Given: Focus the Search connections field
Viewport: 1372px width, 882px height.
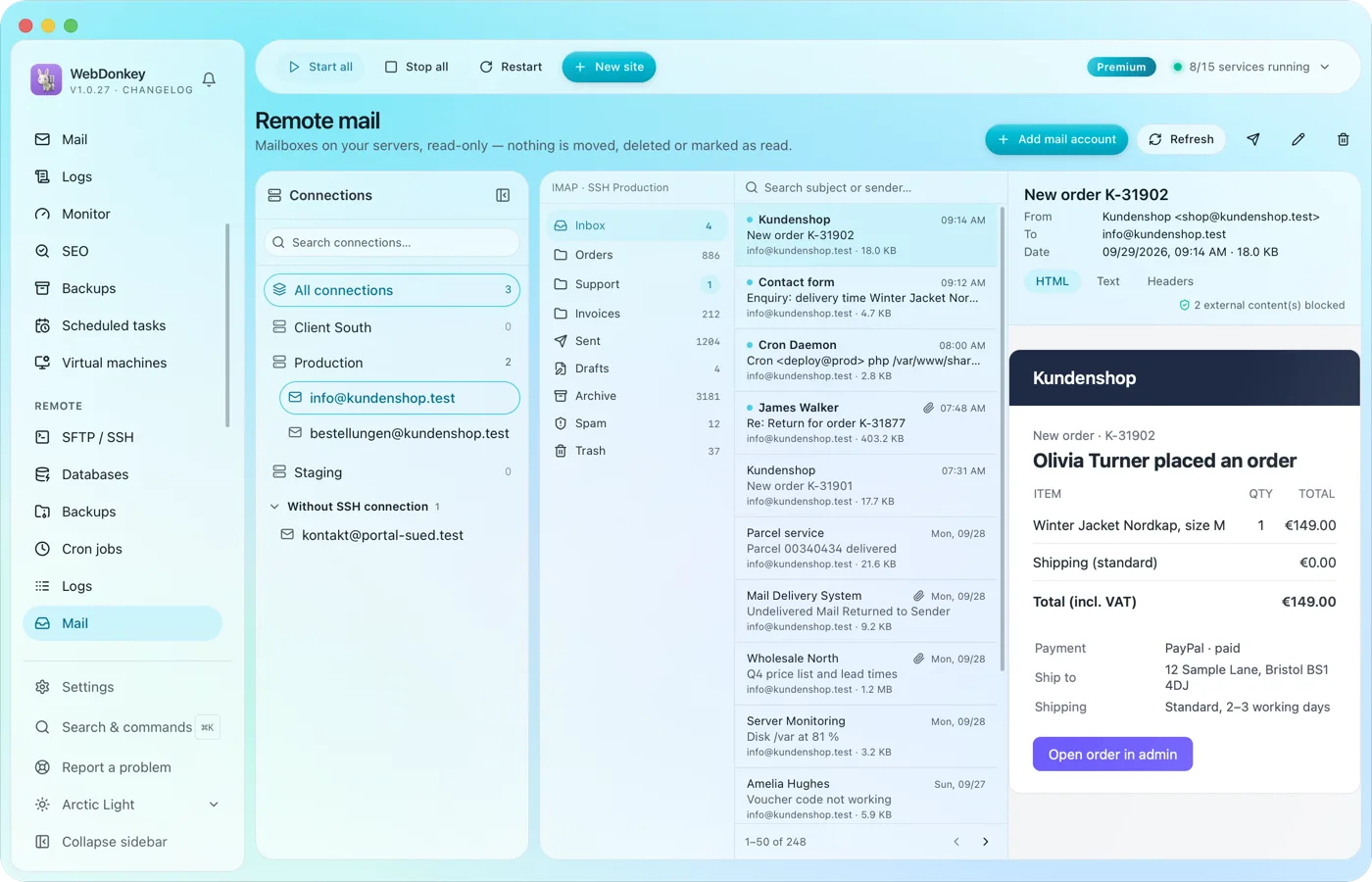Looking at the screenshot, I should point(392,242).
